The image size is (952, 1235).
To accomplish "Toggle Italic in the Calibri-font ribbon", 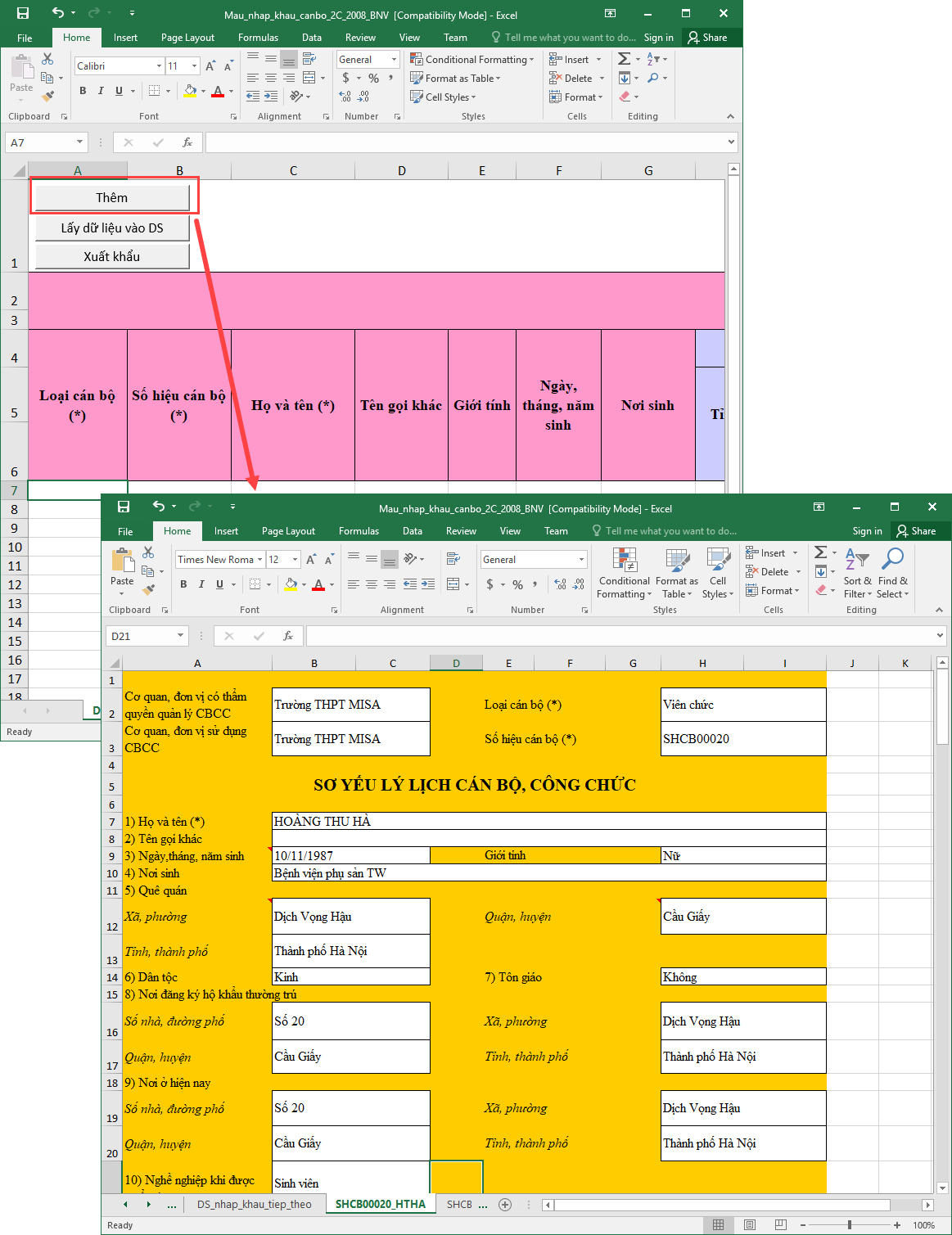I will pos(101,91).
